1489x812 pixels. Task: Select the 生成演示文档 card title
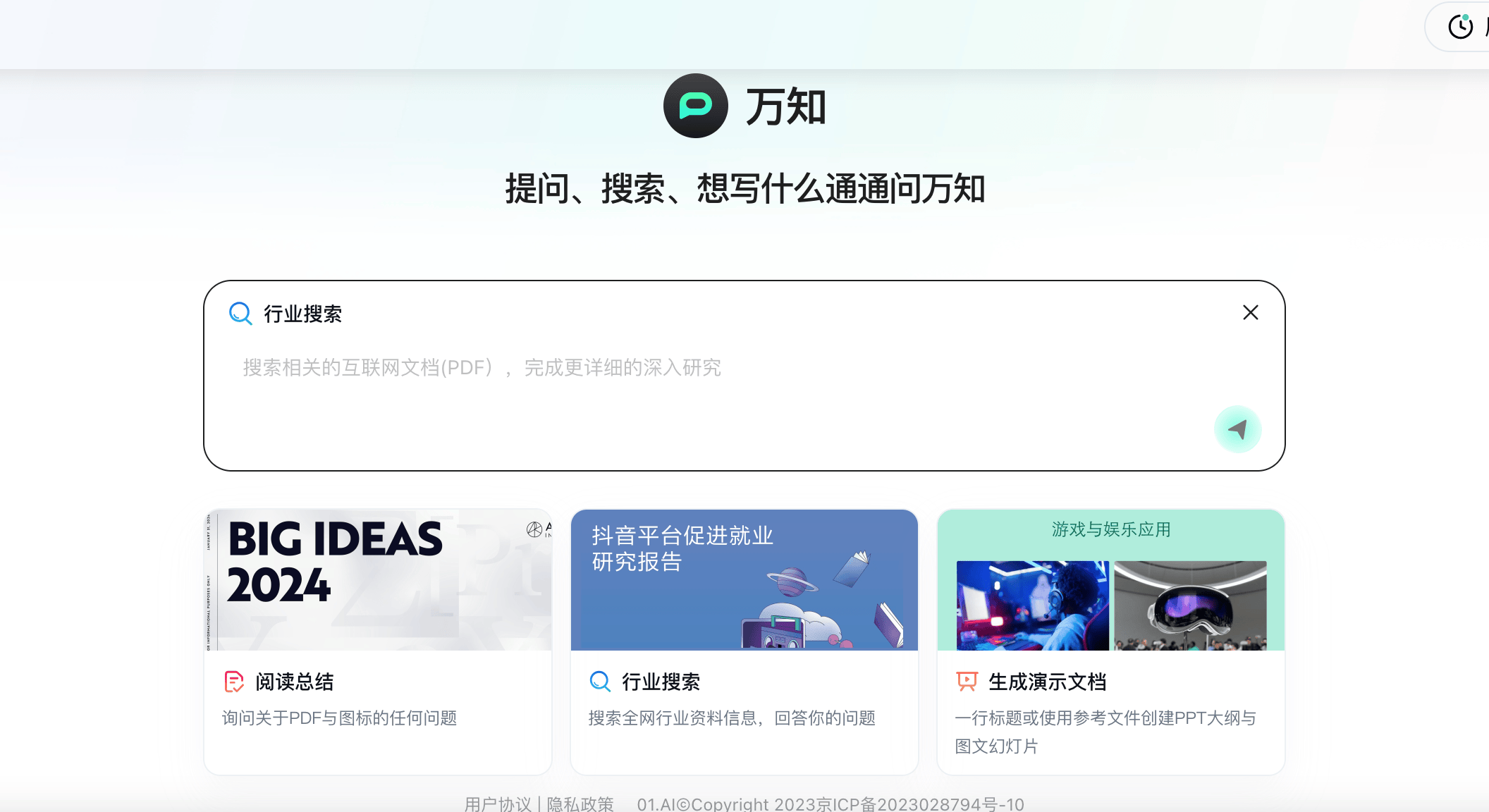tap(1048, 682)
